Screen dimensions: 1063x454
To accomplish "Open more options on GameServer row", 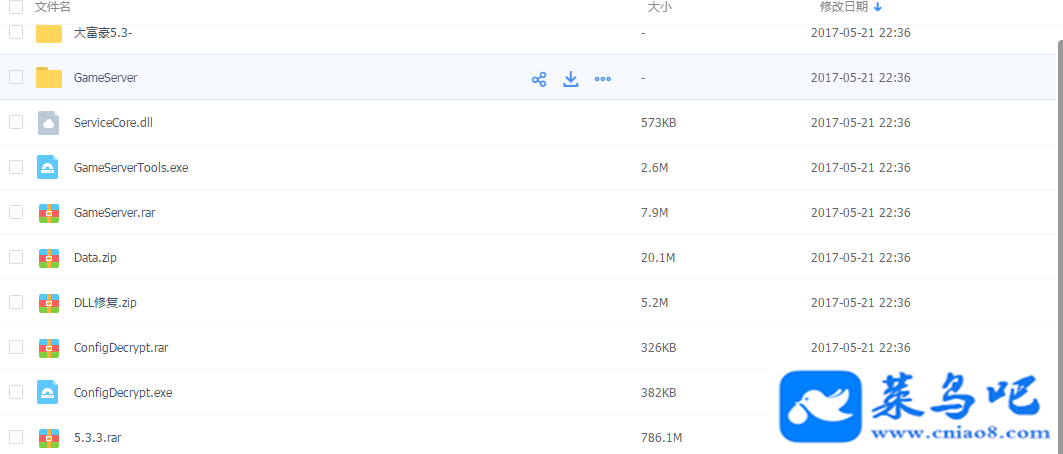I will coord(603,79).
